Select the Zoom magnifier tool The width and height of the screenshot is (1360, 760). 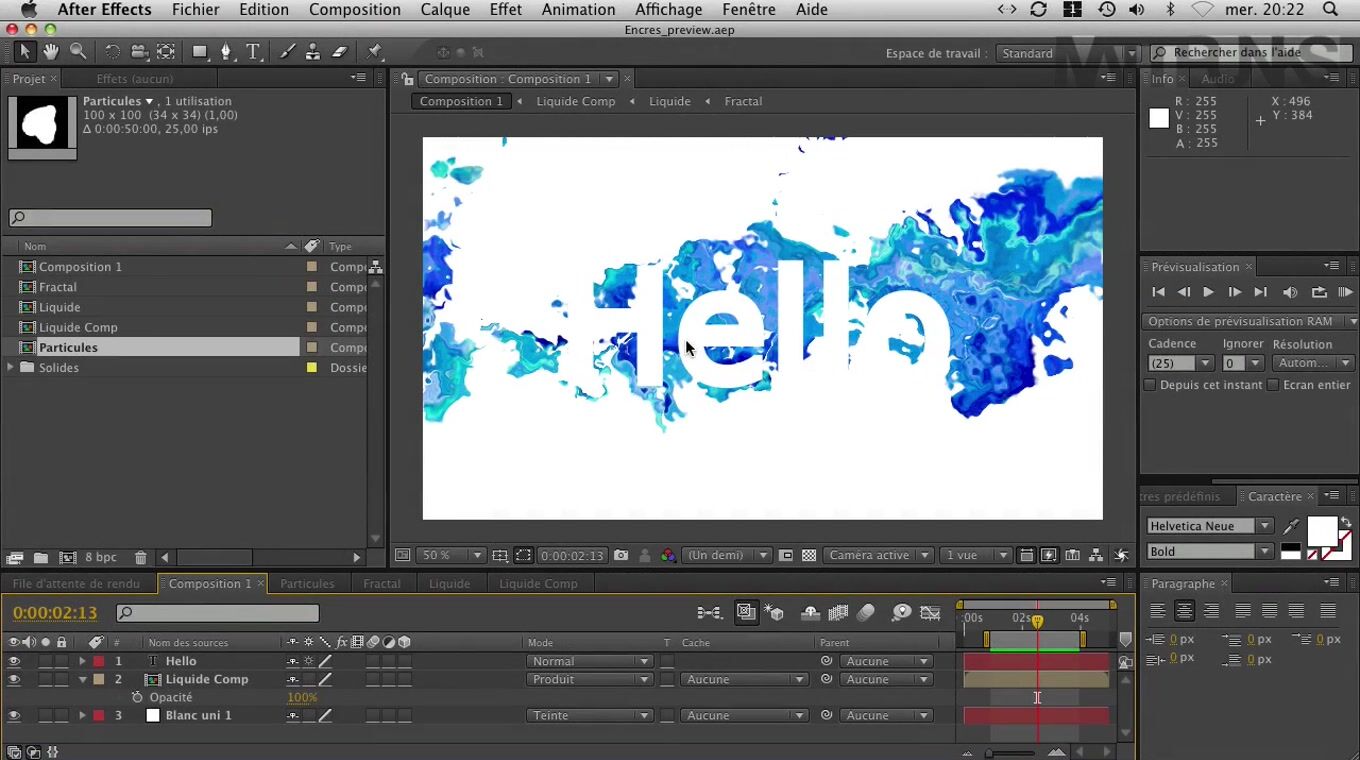(x=78, y=52)
